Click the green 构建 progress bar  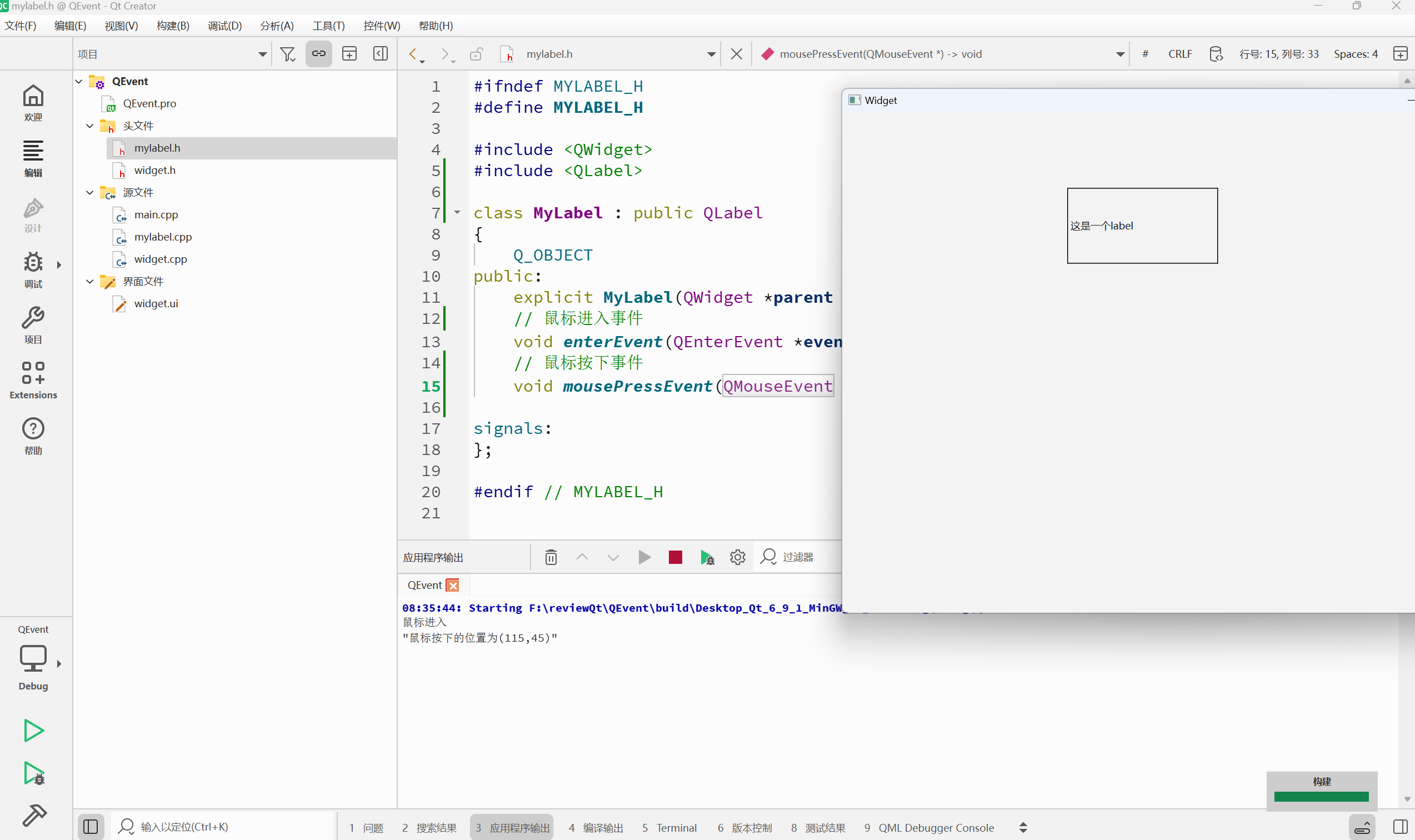[1321, 797]
